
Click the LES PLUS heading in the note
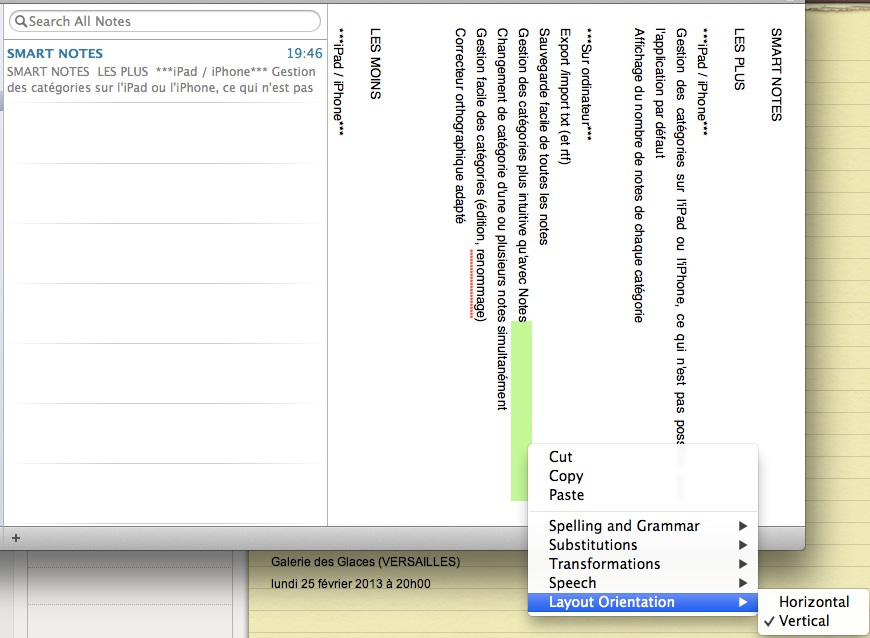pyautogui.click(x=739, y=59)
